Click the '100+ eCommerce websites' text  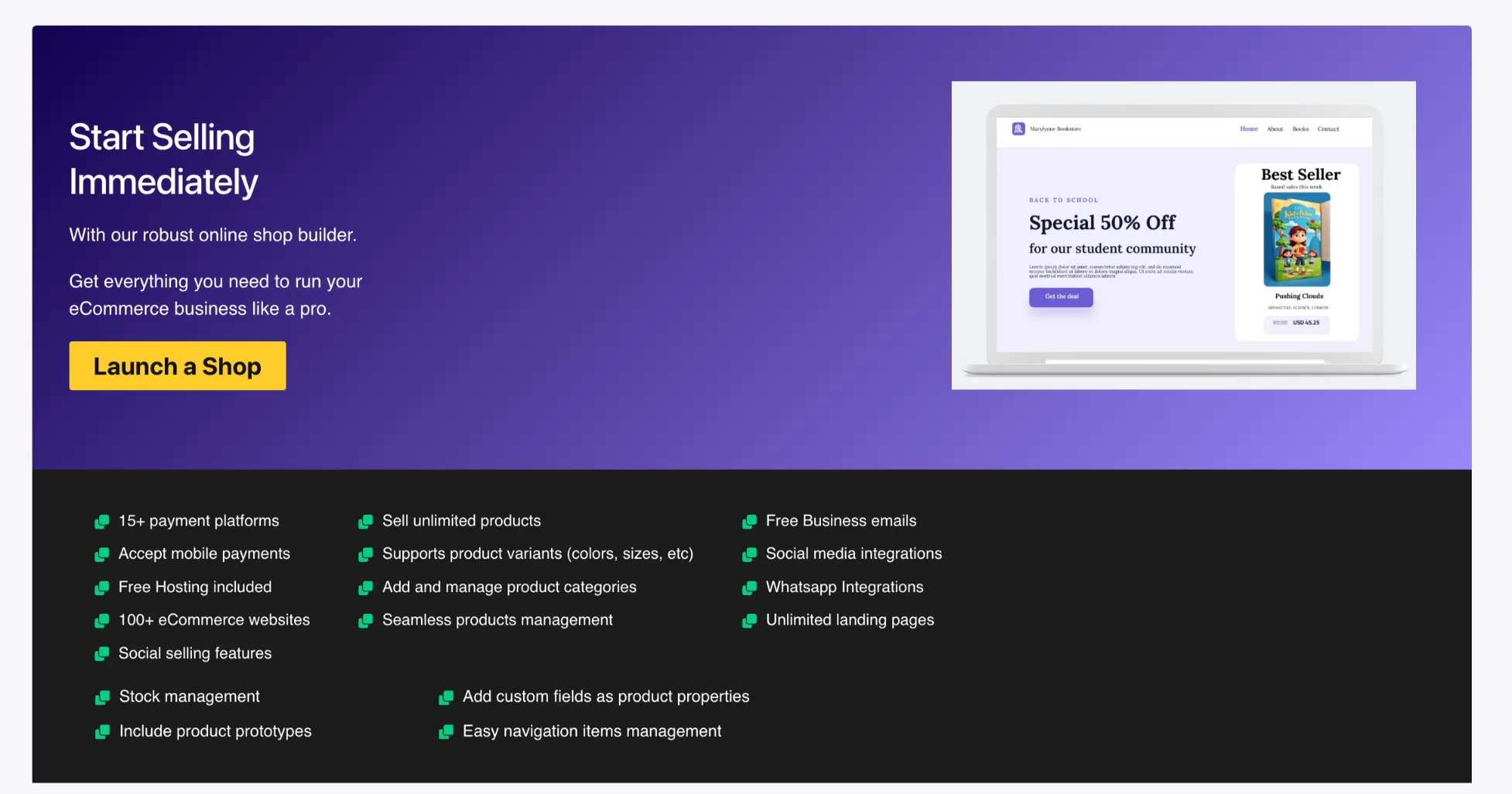pyautogui.click(x=214, y=620)
